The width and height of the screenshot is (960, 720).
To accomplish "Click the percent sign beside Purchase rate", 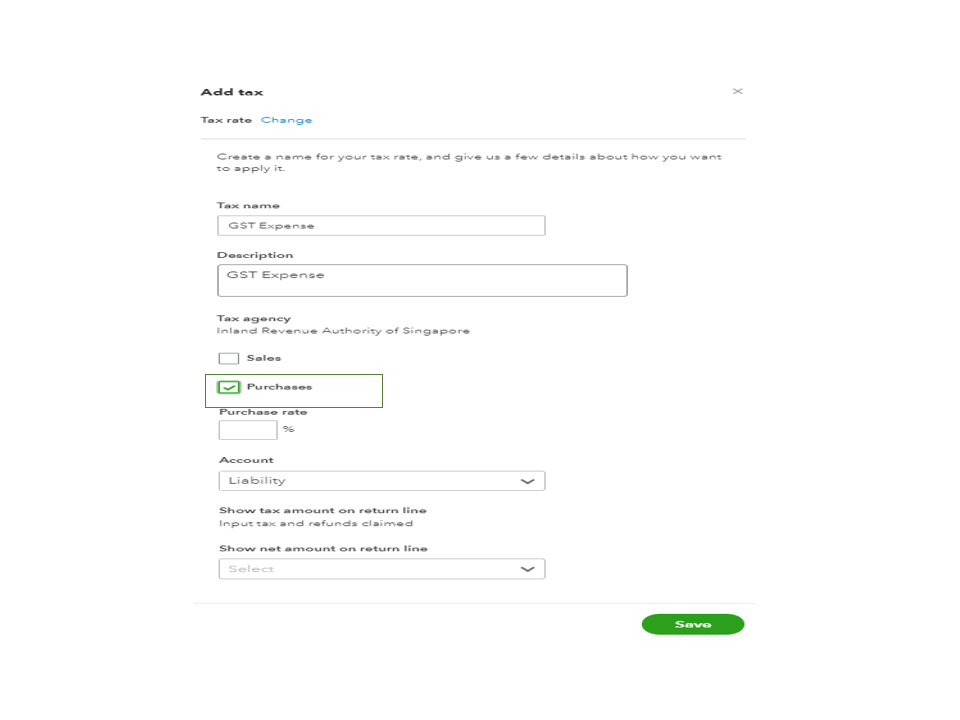I will point(288,430).
